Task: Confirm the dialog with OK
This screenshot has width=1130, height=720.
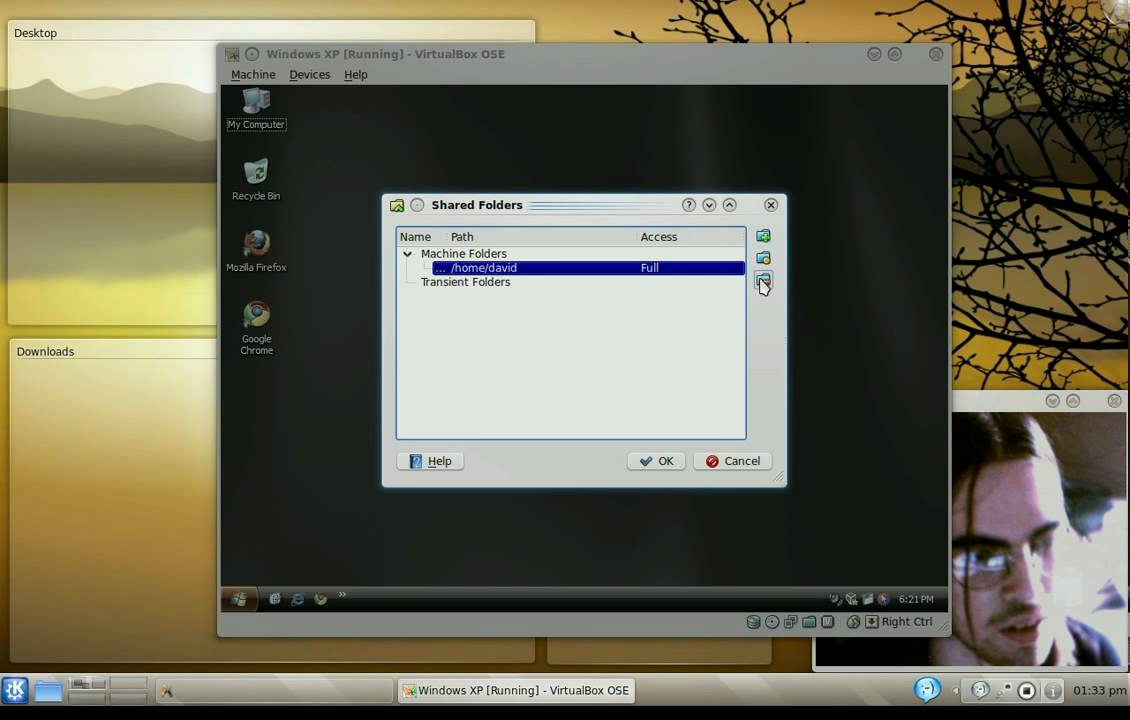Action: click(657, 461)
